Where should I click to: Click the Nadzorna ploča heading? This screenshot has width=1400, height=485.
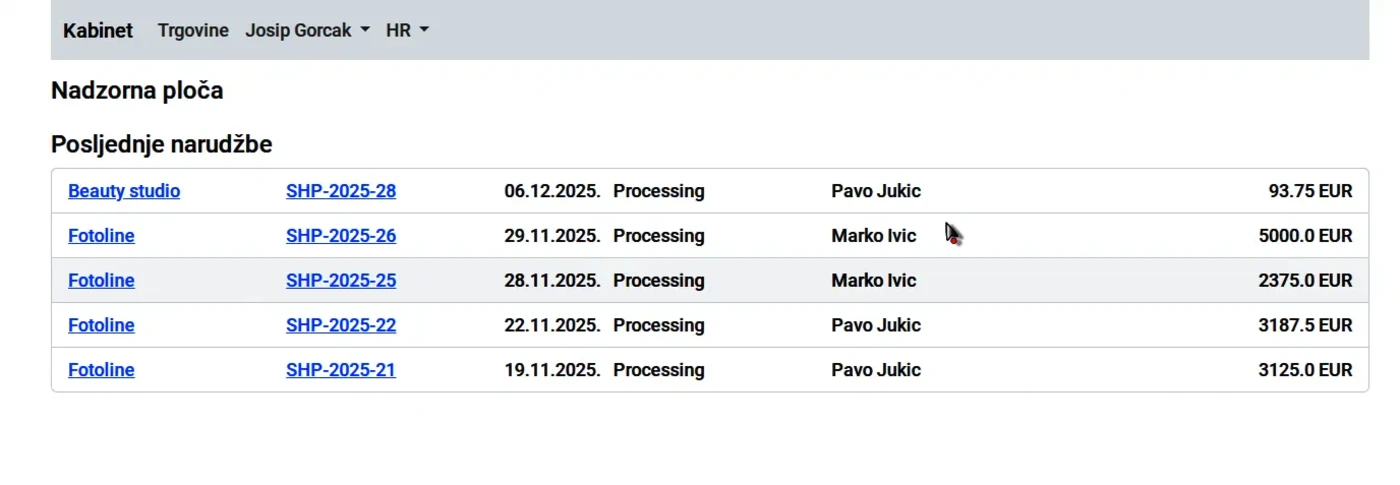pyautogui.click(x=137, y=91)
